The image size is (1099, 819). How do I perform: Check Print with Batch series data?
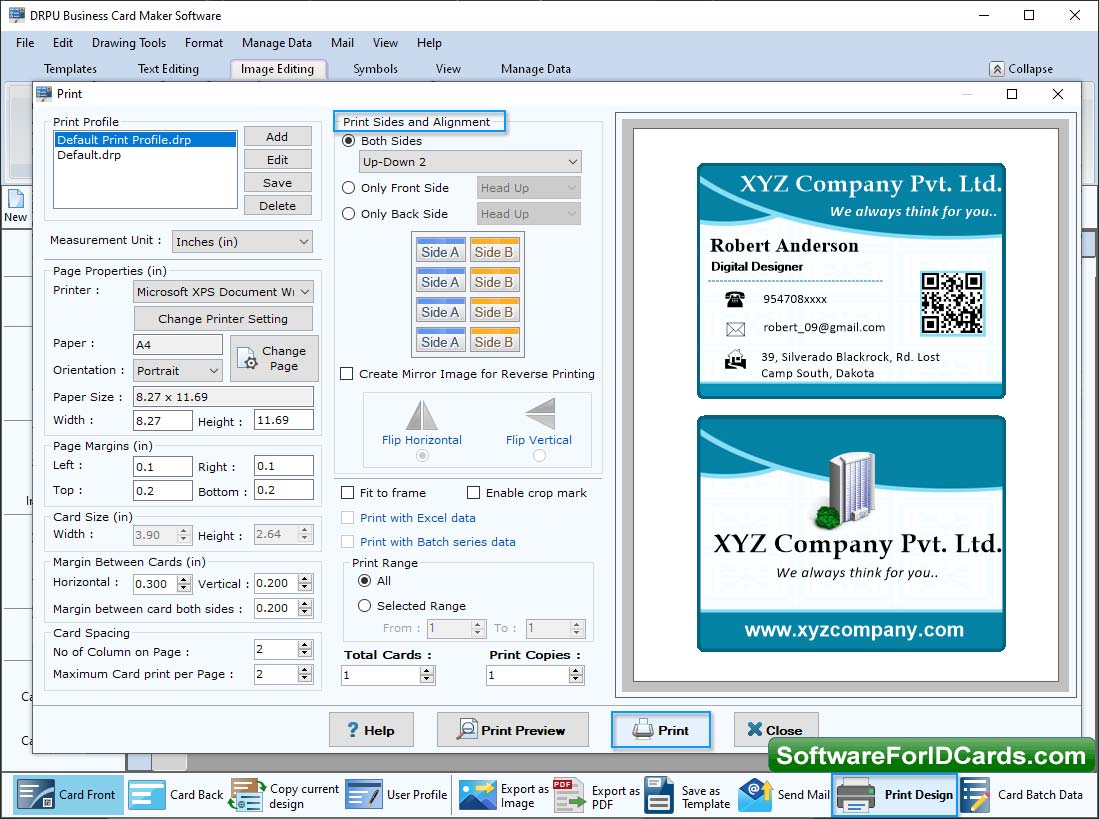pyautogui.click(x=347, y=542)
